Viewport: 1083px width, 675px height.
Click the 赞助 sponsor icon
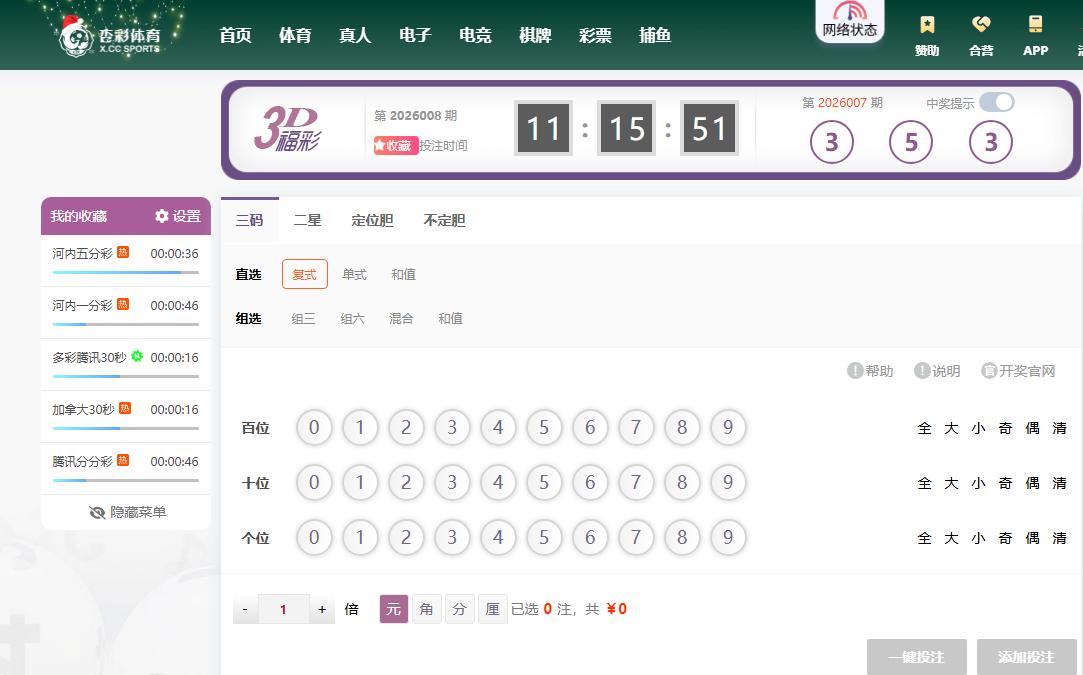(927, 26)
